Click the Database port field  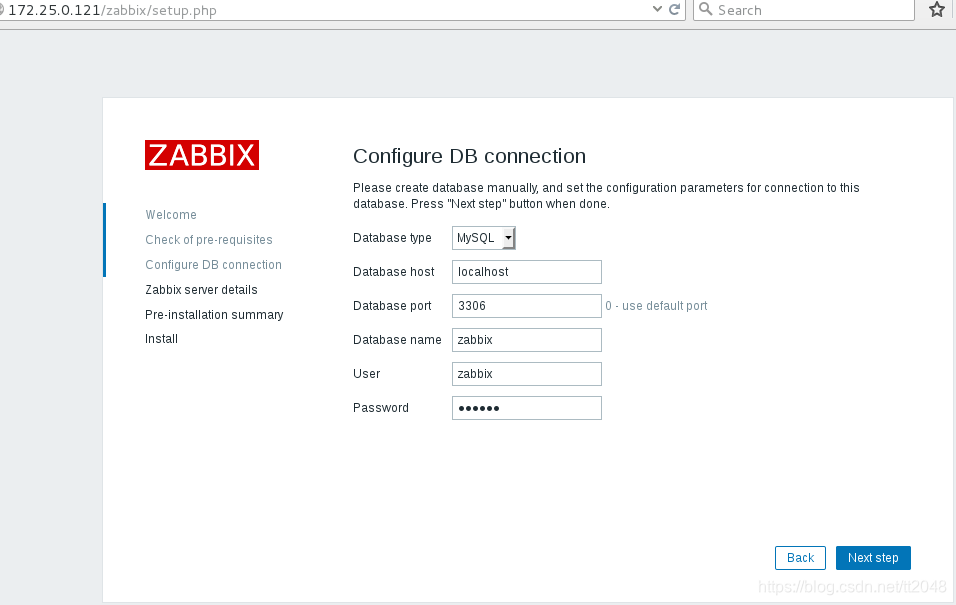pyautogui.click(x=527, y=306)
